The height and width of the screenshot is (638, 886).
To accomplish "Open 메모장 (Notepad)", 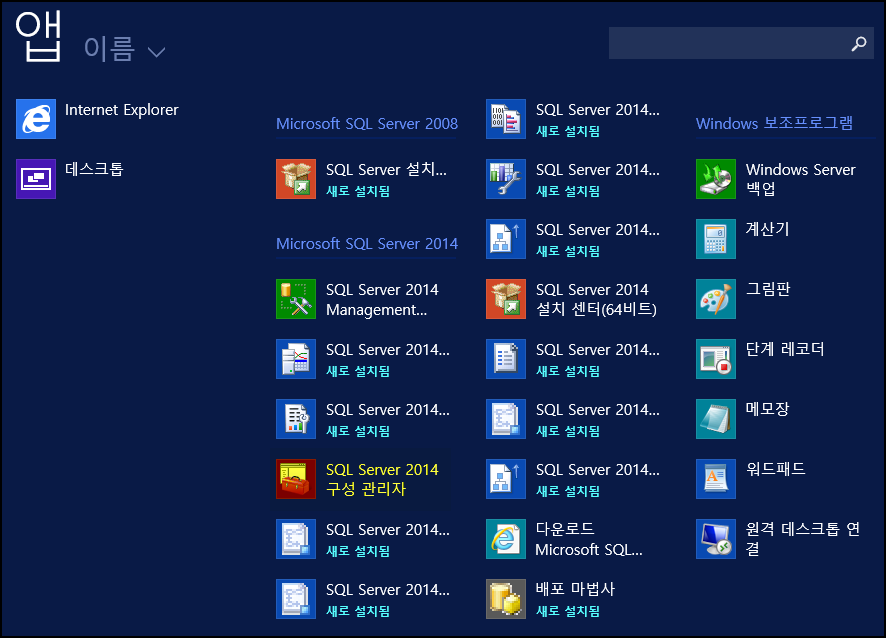I will tap(742, 419).
